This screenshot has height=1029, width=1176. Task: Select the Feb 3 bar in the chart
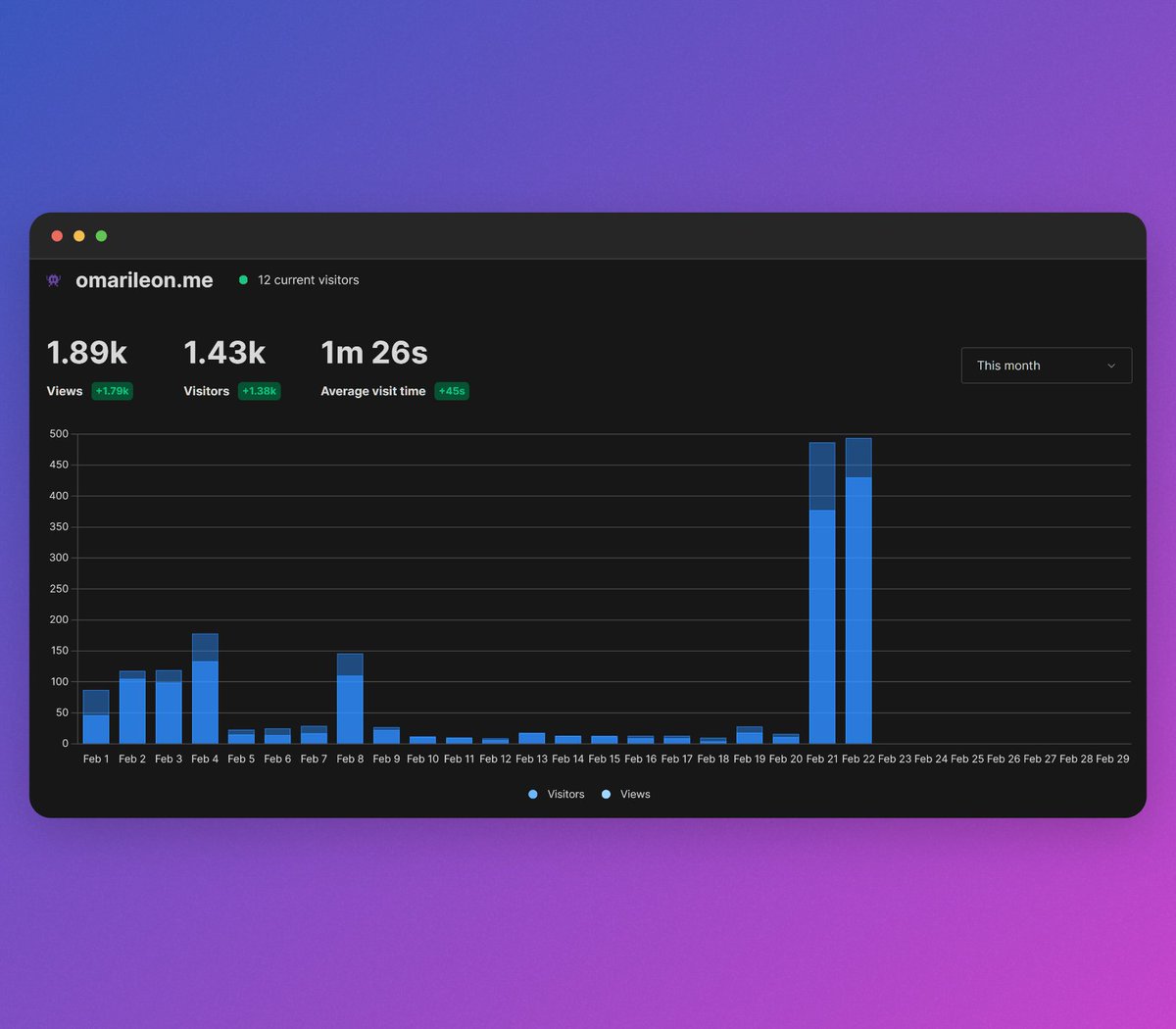point(169,708)
